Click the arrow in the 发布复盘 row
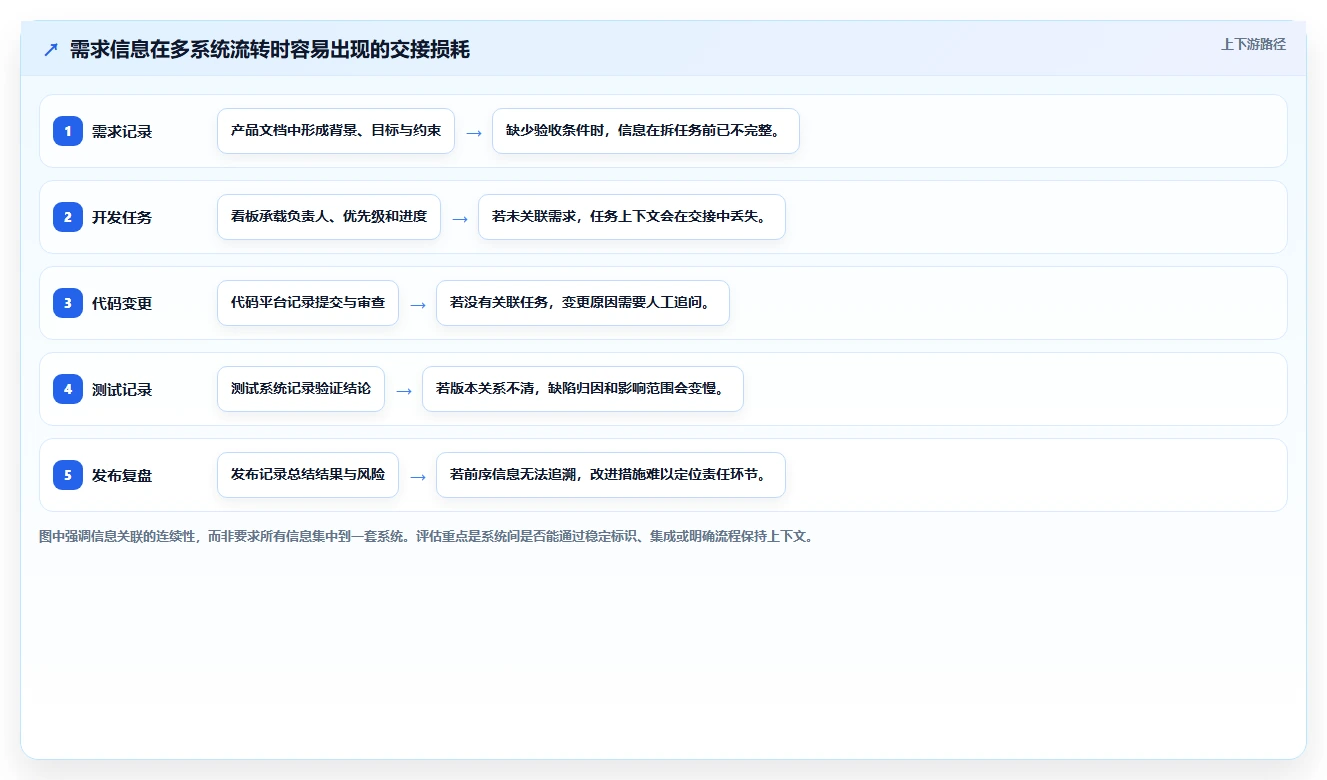This screenshot has width=1327, height=780. coord(418,476)
